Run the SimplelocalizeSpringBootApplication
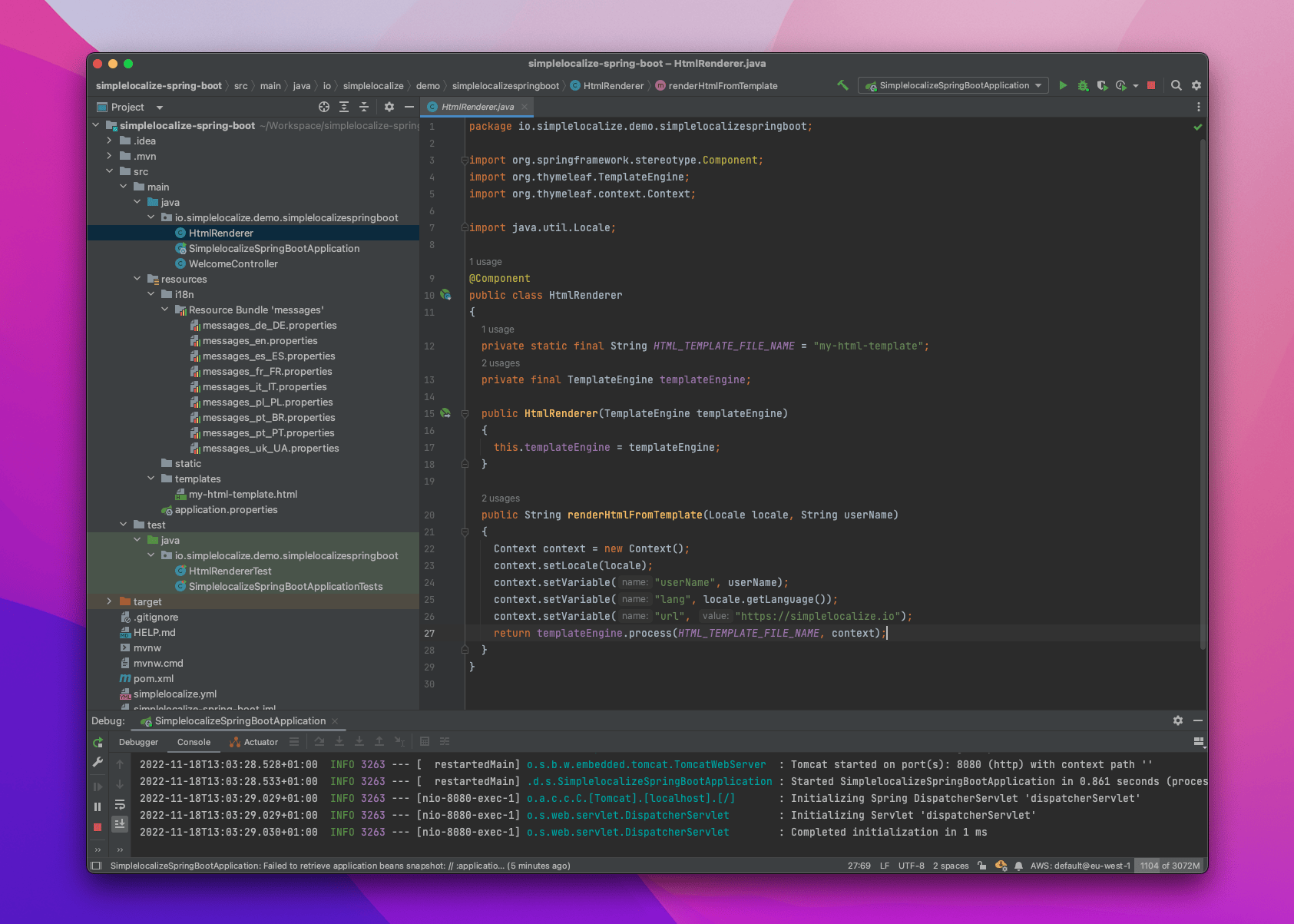The width and height of the screenshot is (1294, 924). tap(1062, 85)
